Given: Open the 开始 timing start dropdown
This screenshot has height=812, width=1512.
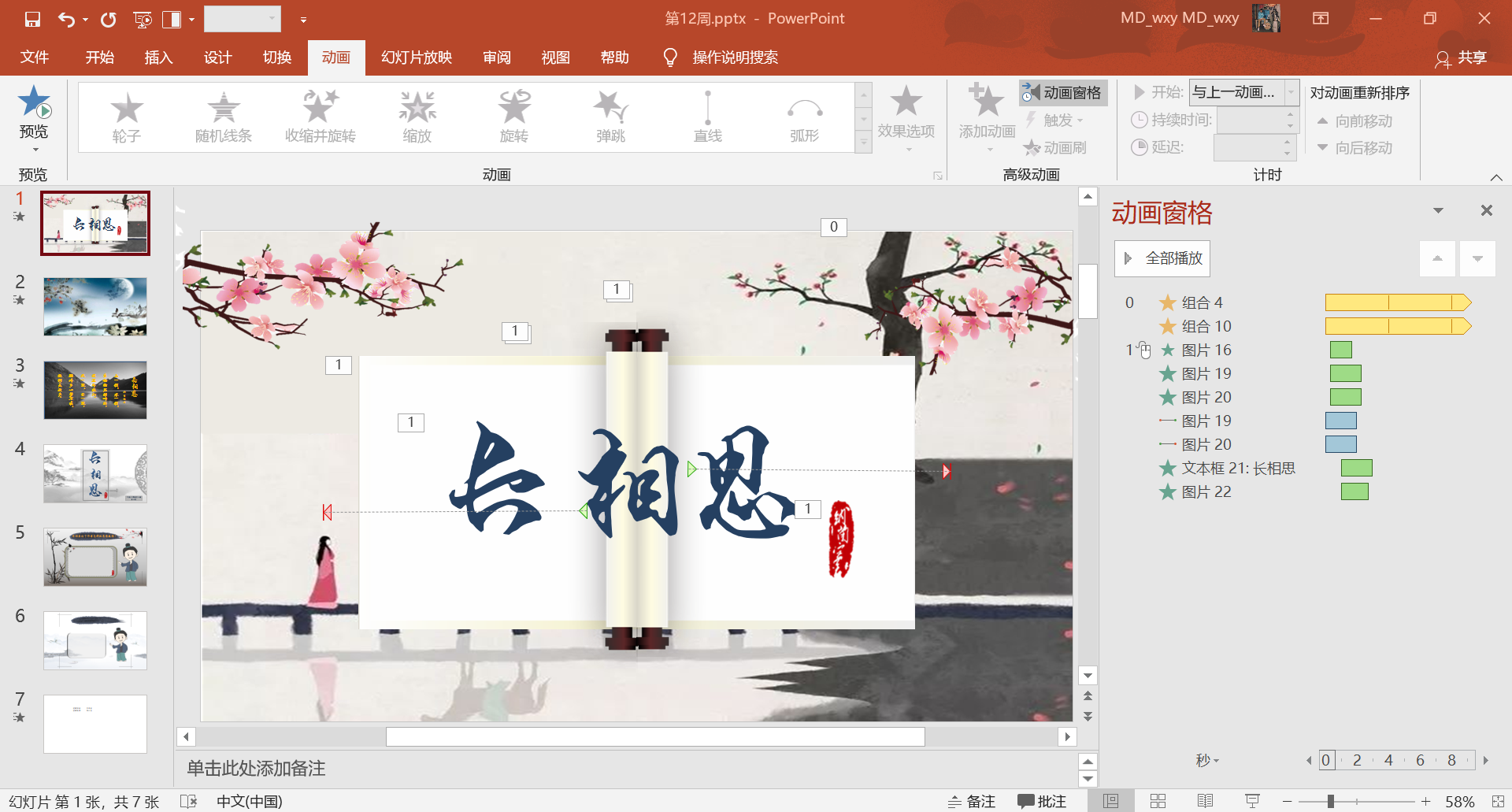Looking at the screenshot, I should point(1291,92).
